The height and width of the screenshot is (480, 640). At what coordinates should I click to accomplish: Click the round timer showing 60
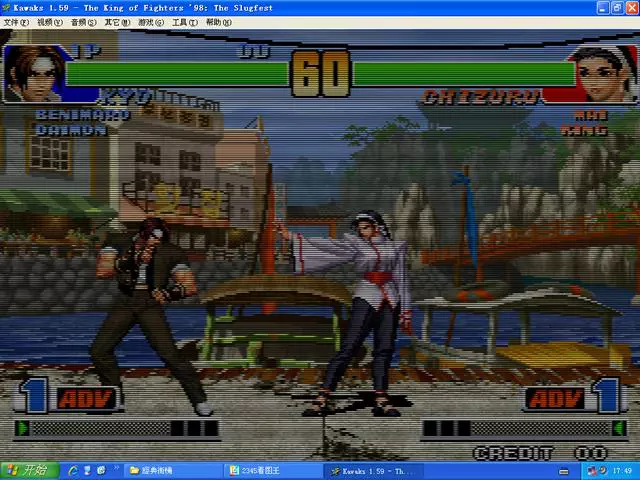[x=321, y=73]
